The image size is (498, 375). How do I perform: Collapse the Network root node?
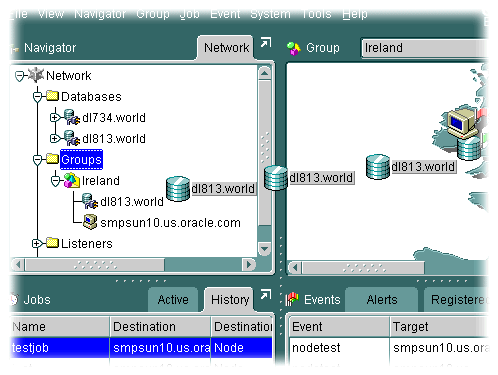click(20, 76)
